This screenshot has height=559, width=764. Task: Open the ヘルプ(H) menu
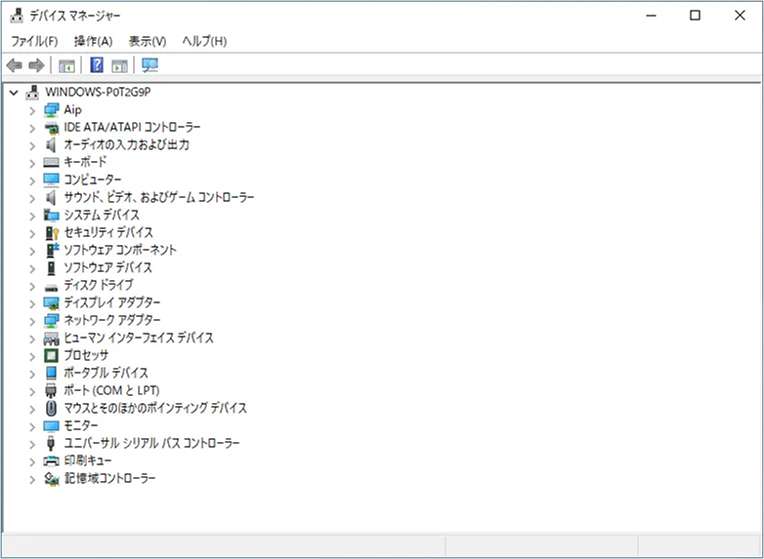pos(205,41)
